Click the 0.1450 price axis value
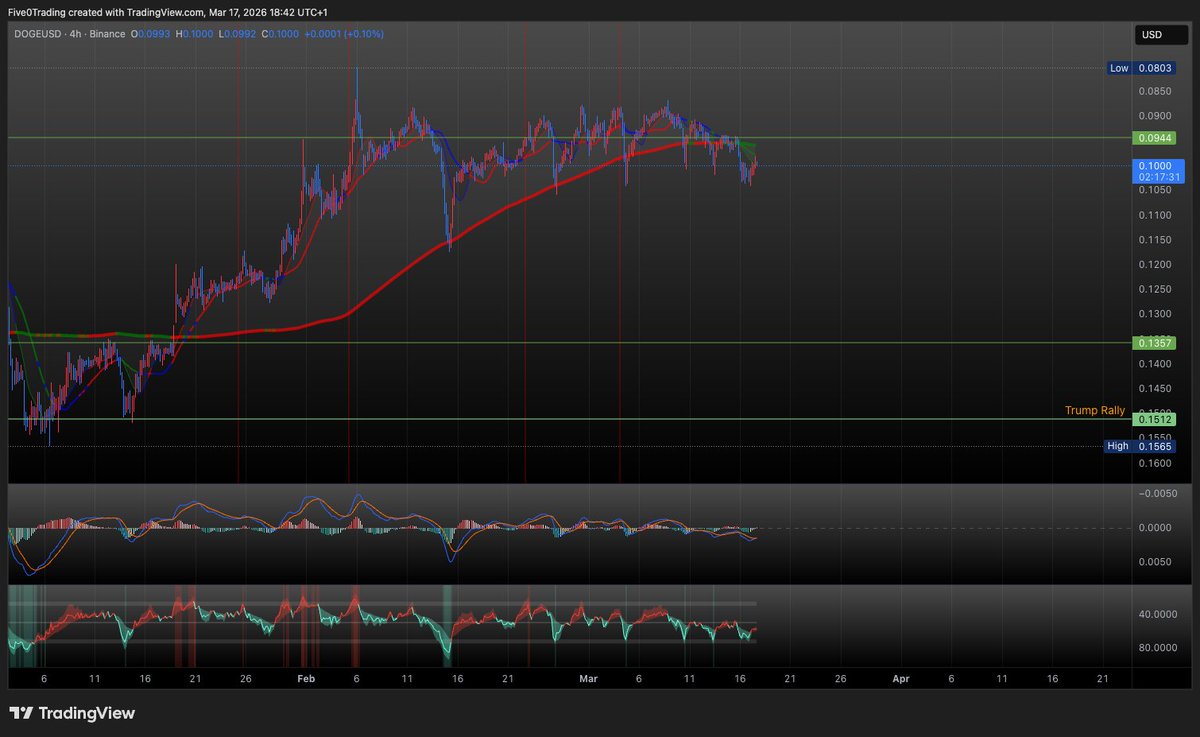Viewport: 1200px width, 737px height. [1155, 388]
